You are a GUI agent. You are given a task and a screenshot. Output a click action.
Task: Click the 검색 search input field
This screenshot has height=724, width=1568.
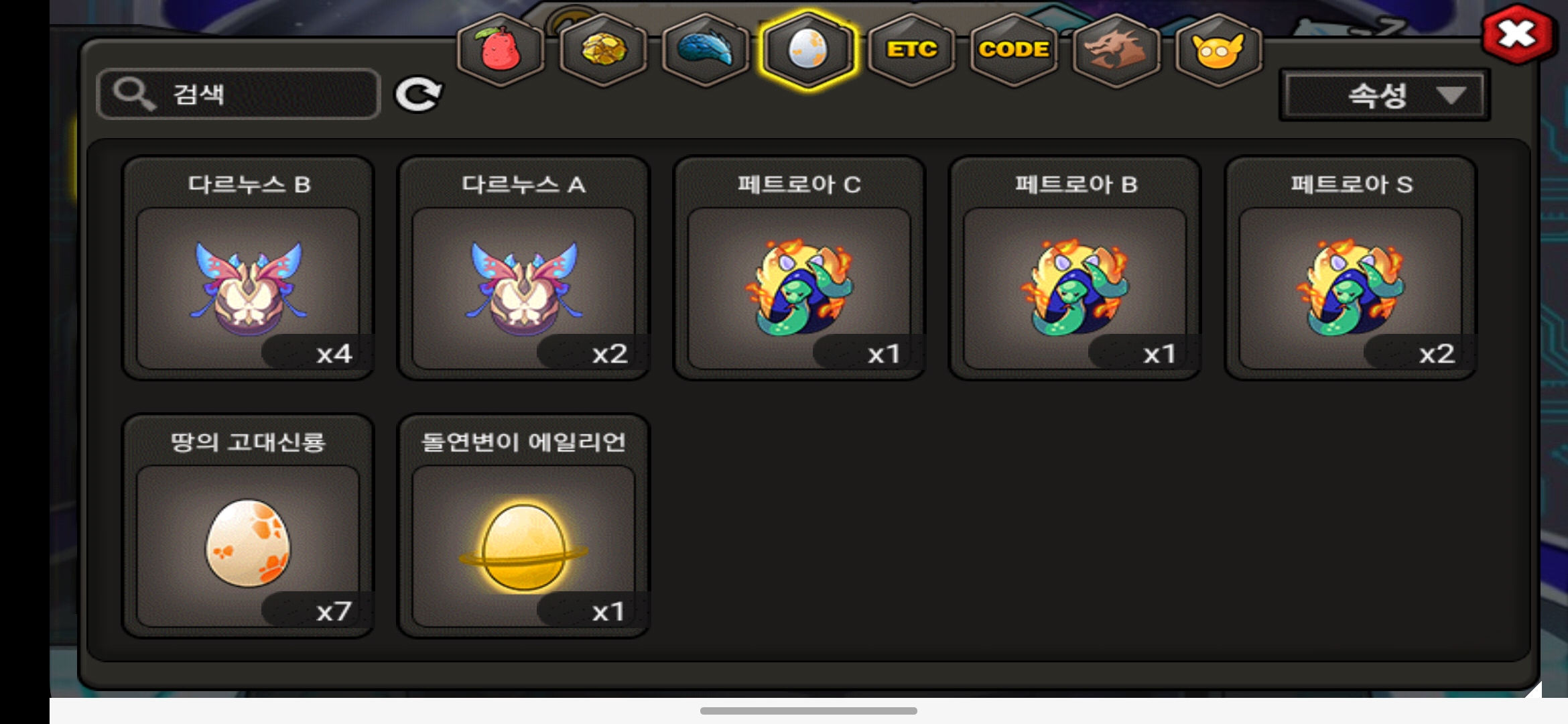pos(239,95)
